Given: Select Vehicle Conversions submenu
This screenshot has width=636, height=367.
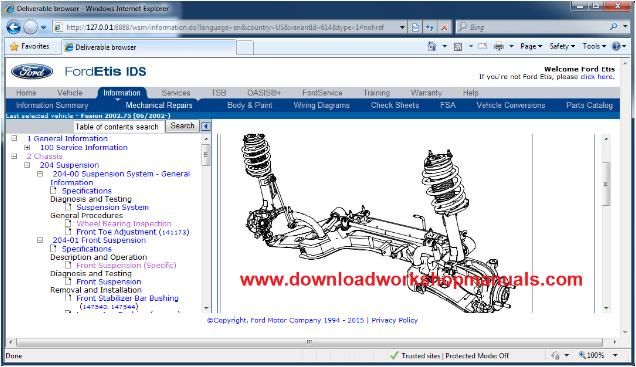Looking at the screenshot, I should 511,105.
